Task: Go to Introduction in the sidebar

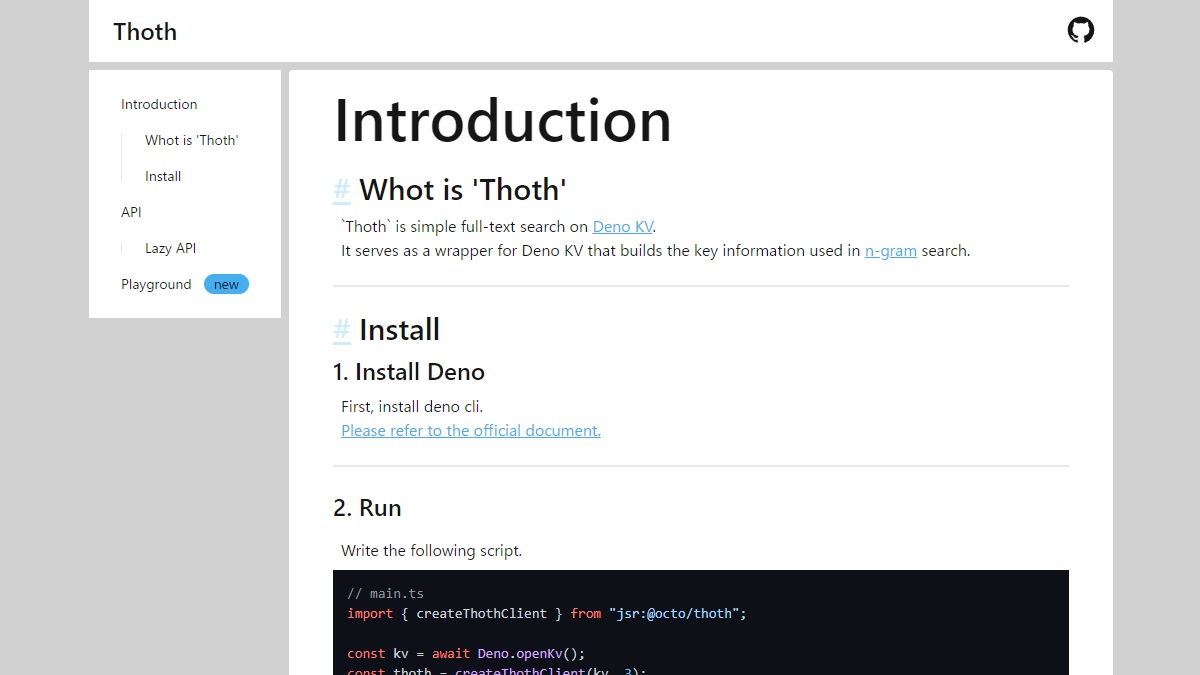Action: click(x=159, y=104)
